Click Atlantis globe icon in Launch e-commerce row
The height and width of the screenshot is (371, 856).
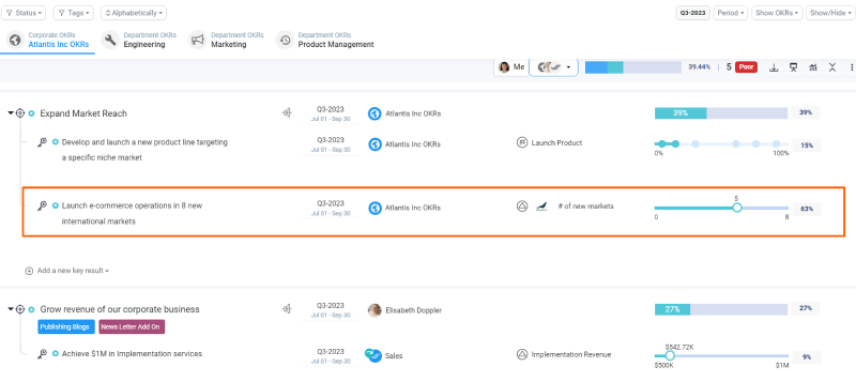[x=374, y=208]
